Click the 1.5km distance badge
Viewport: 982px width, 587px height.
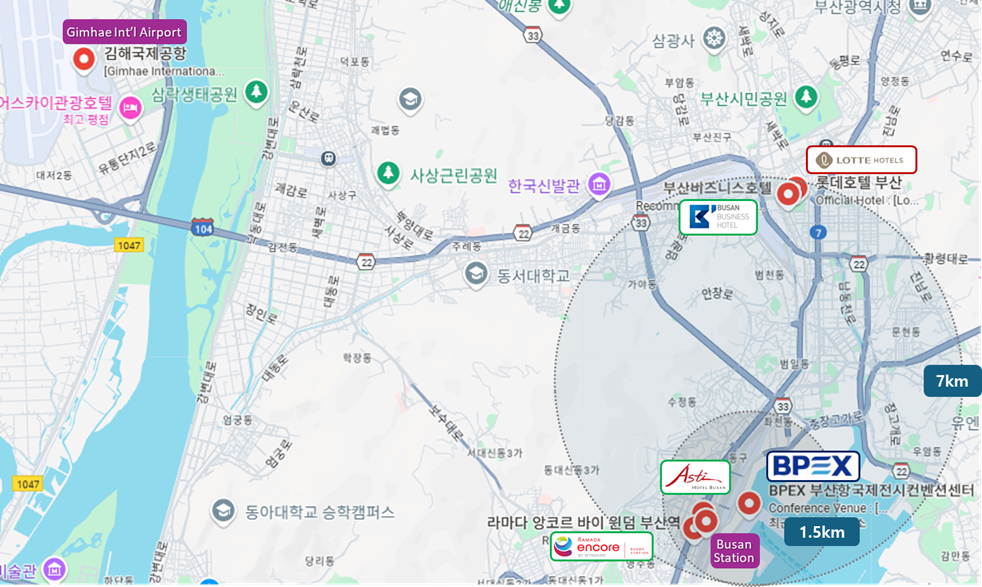[x=822, y=532]
